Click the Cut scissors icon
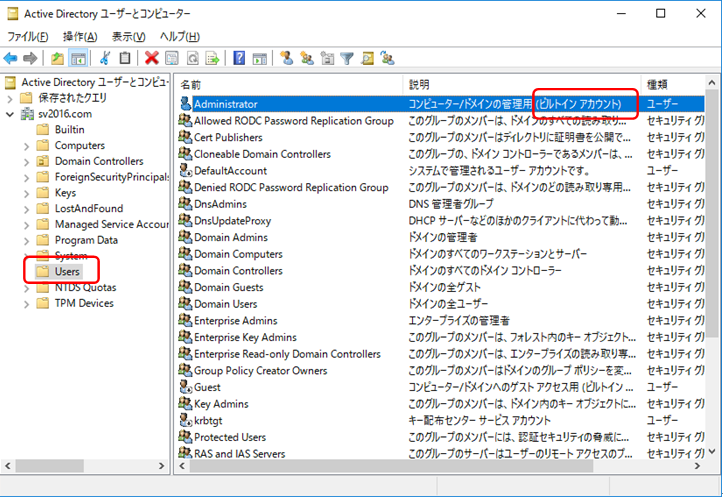Screen dimensions: 723x497 (105, 59)
